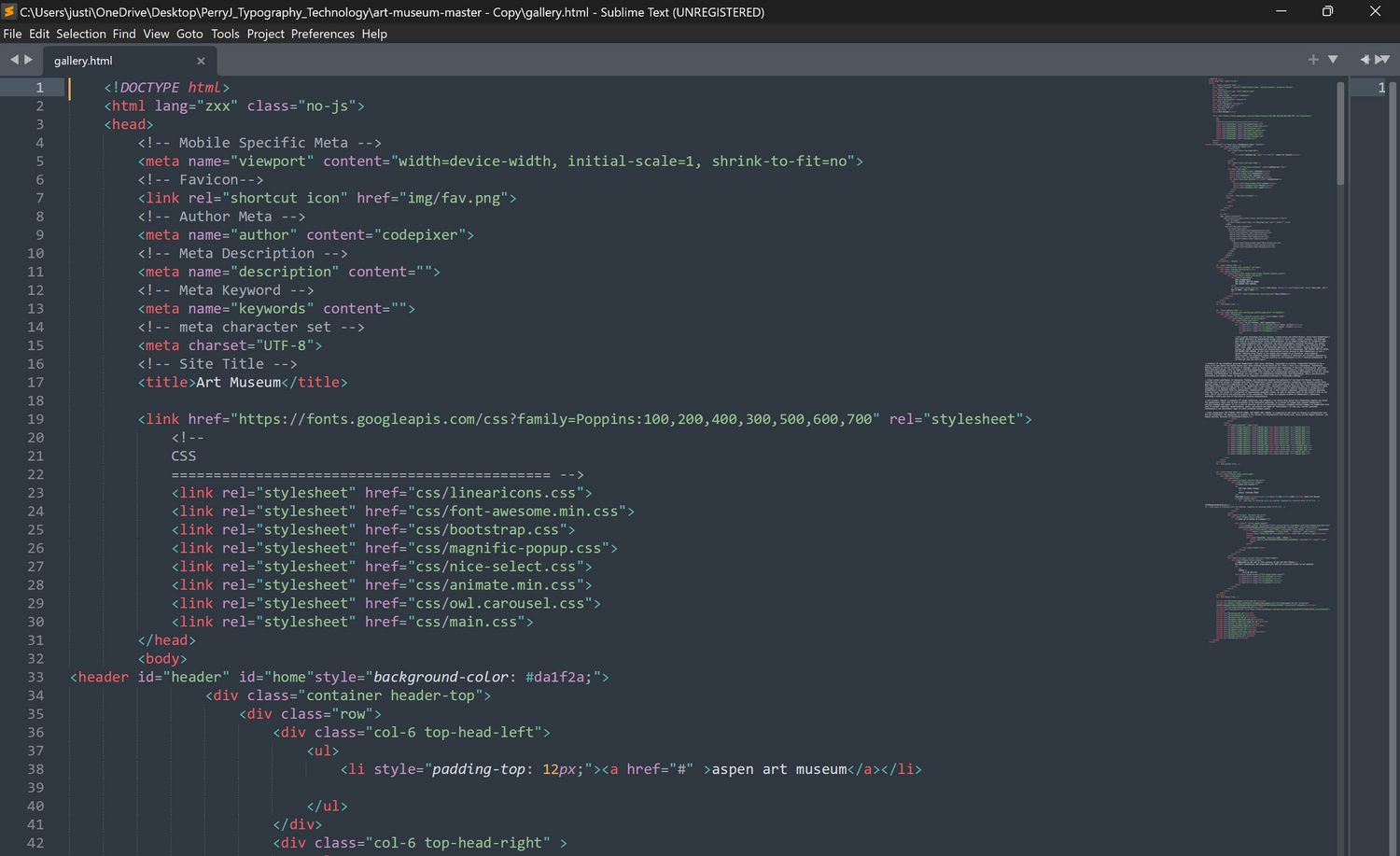
Task: Click the "keywords" name value on line 13
Action: 273,309
